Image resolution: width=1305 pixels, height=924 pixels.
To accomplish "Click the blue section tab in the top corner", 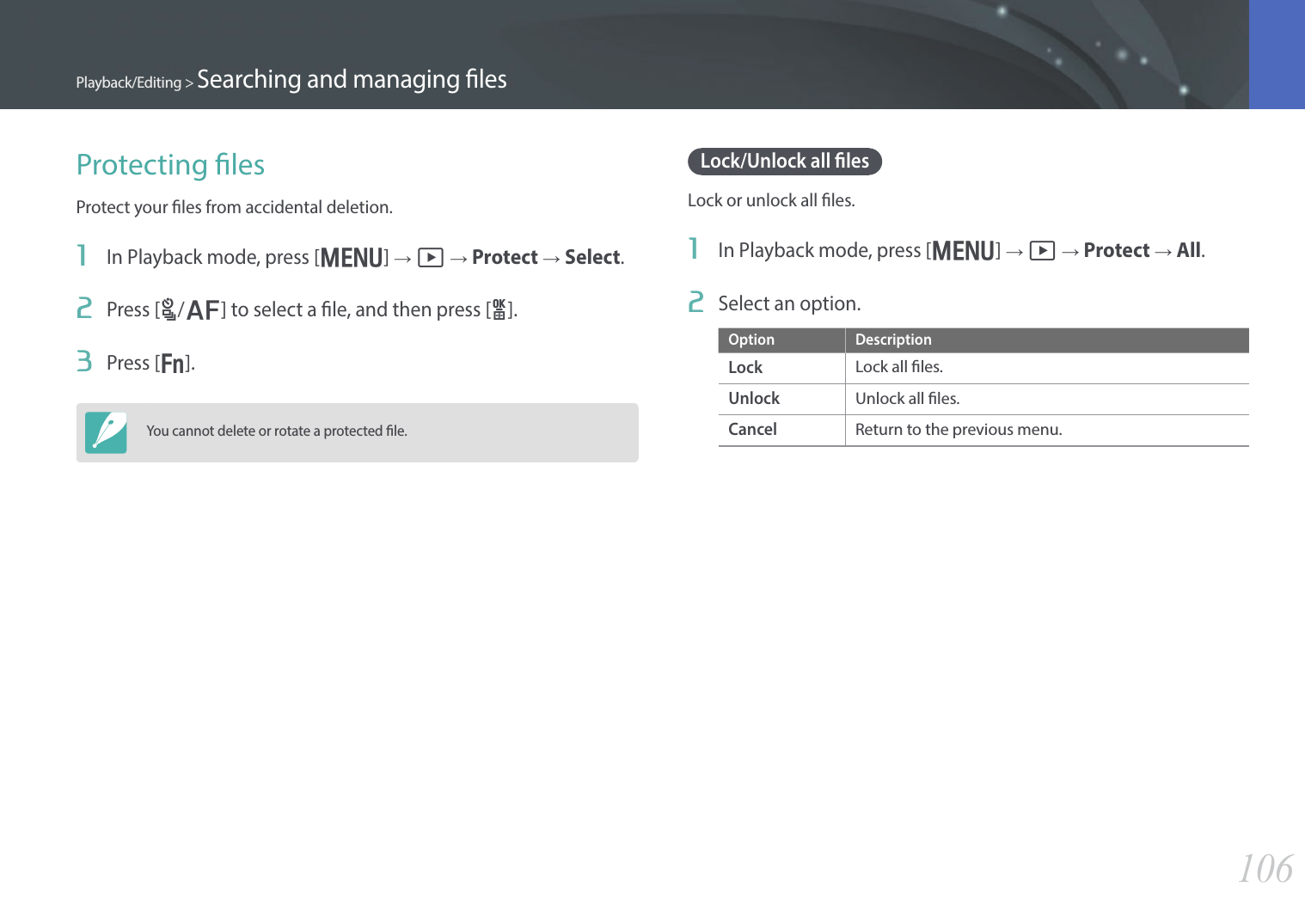I will click(1277, 54).
